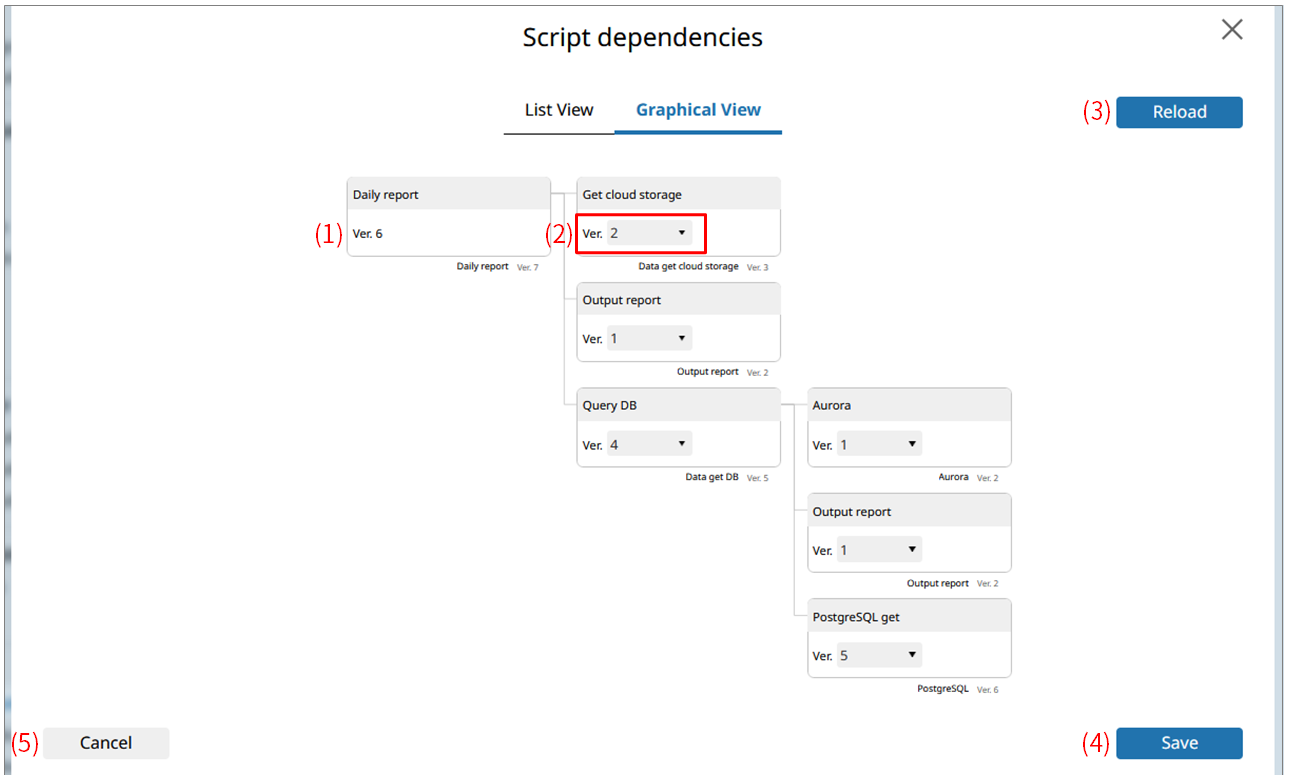This screenshot has height=775, width=1289.
Task: Select the PostgreSQL get node title
Action: coord(856,617)
